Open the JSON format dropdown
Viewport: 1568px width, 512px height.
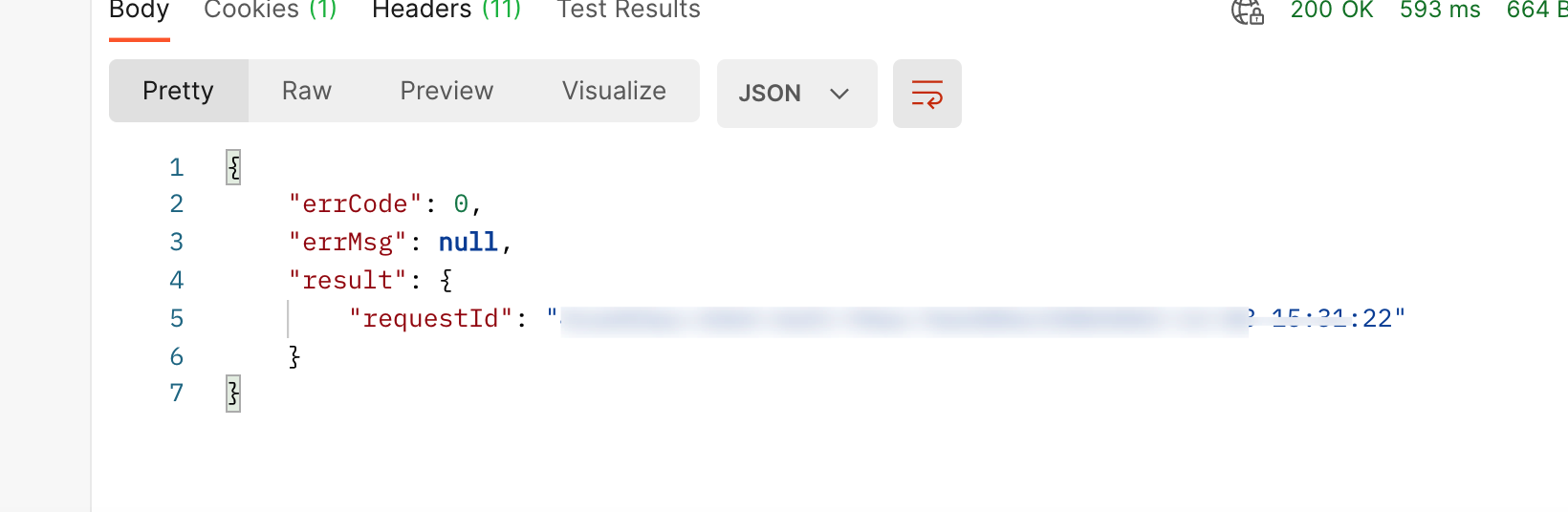point(796,94)
